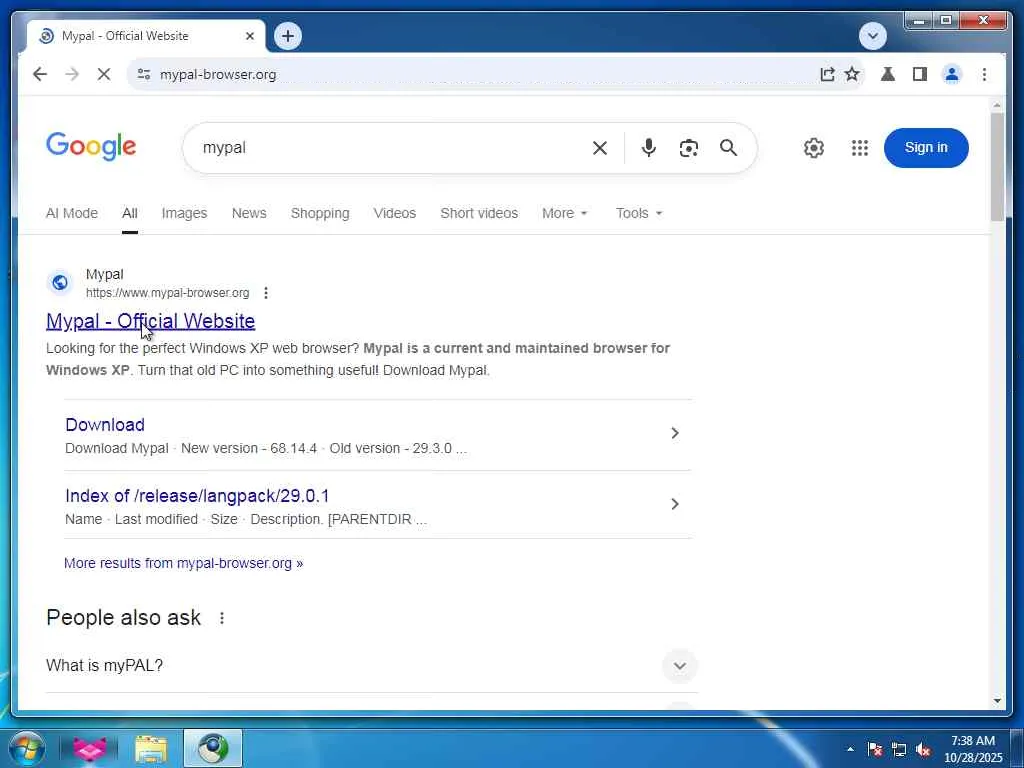Click the magnifier search button
This screenshot has width=1024, height=768.
728,148
